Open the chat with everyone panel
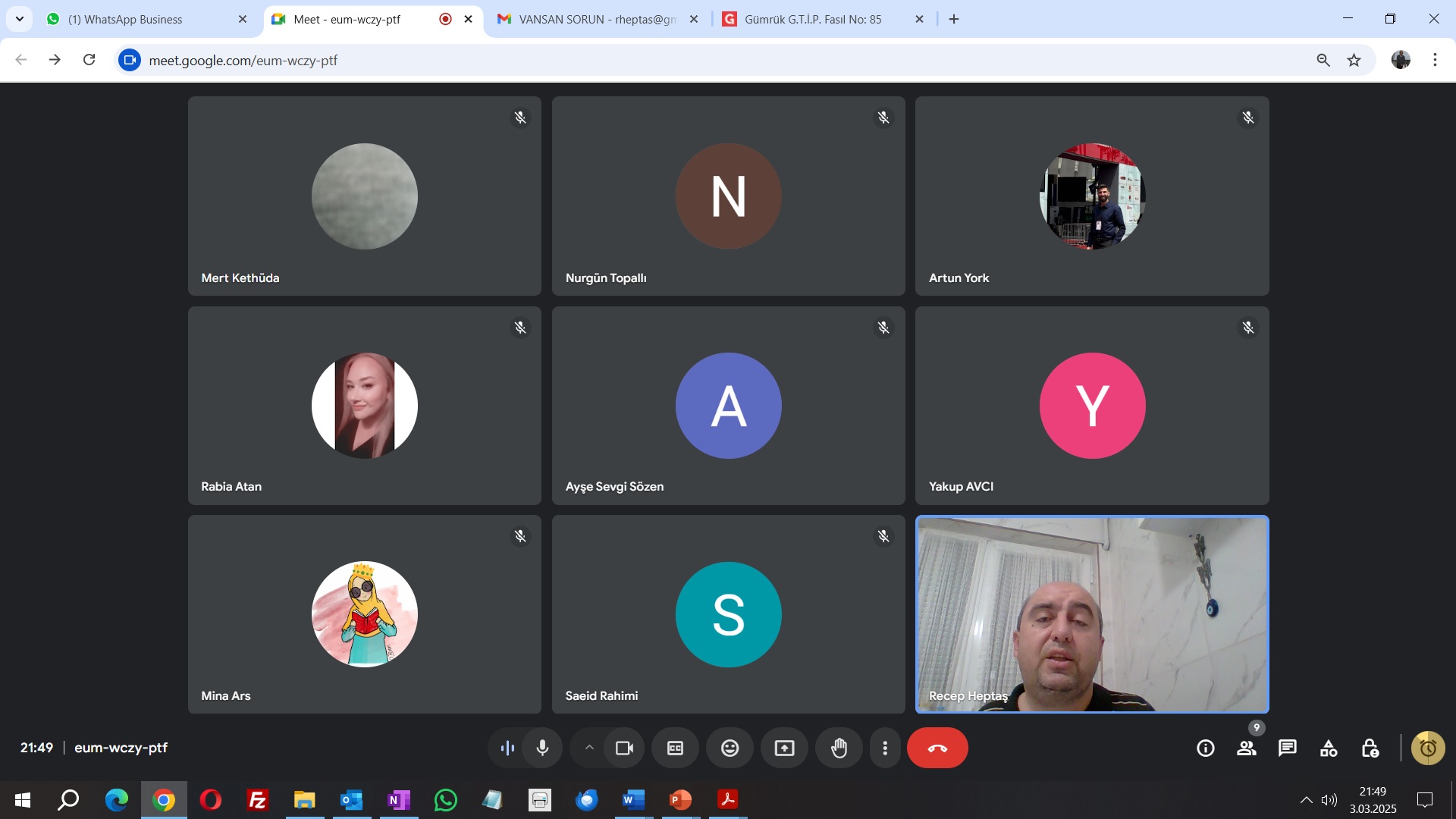 [x=1288, y=748]
